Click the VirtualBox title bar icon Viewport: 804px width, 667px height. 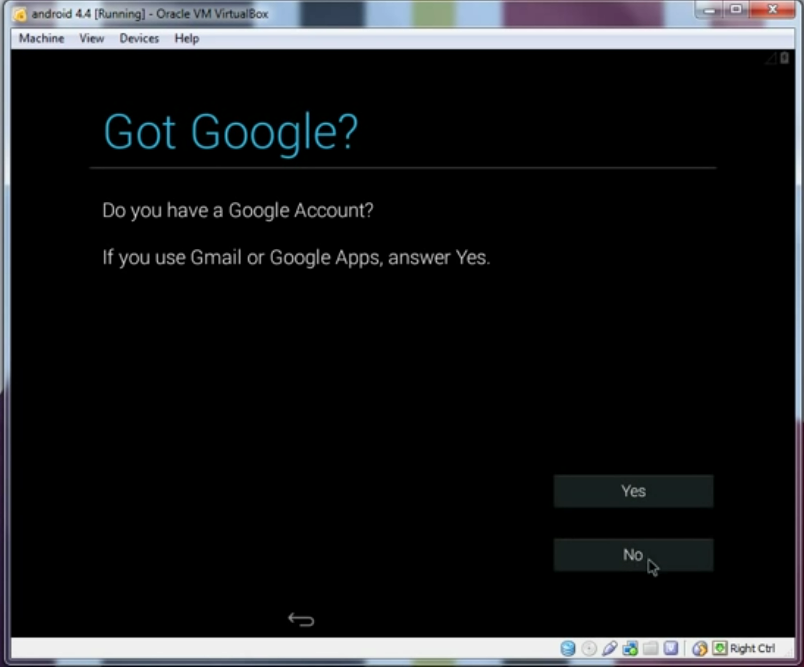(19, 14)
